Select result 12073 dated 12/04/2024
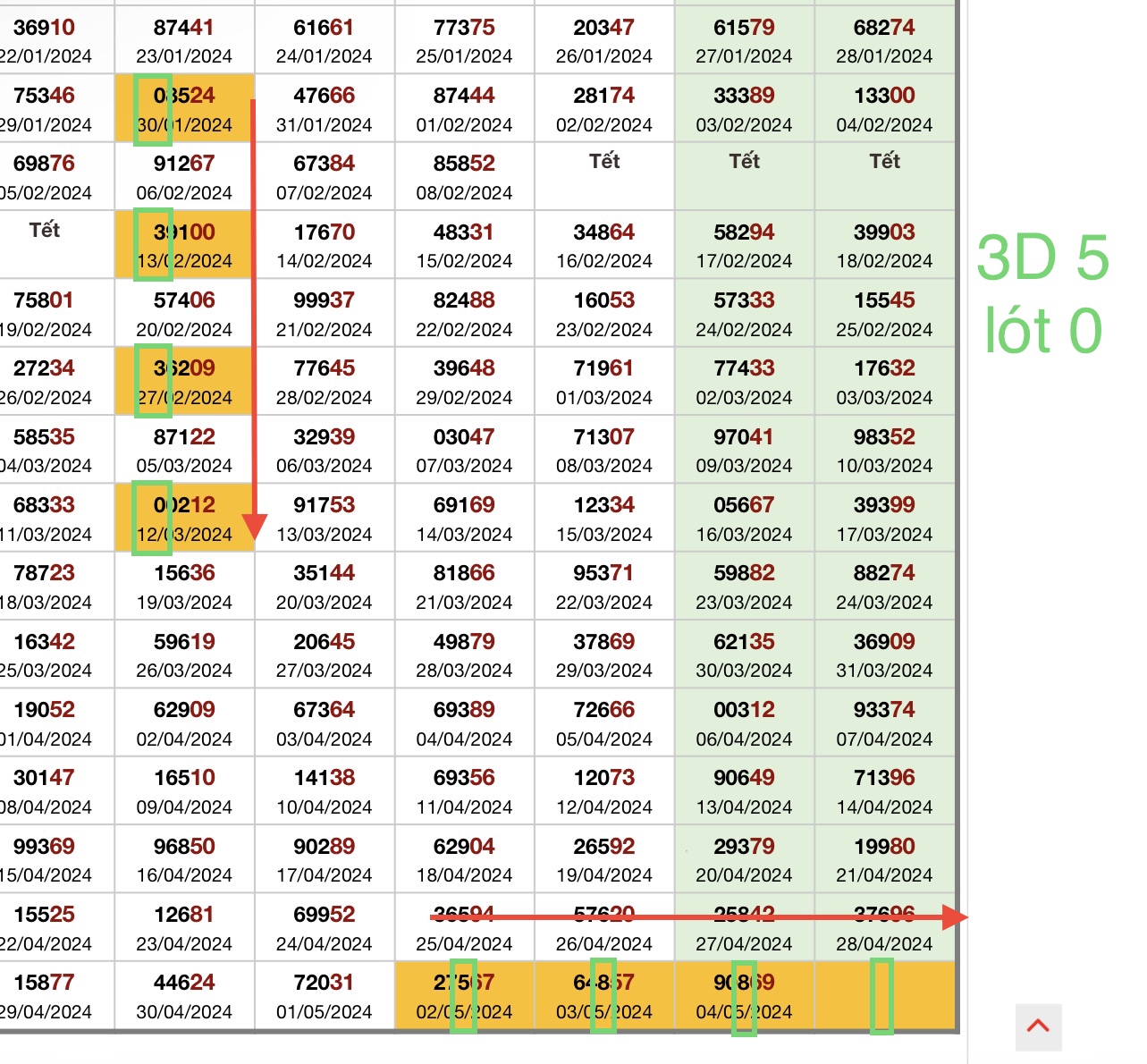Viewport: 1147px width, 1064px height. 604,791
